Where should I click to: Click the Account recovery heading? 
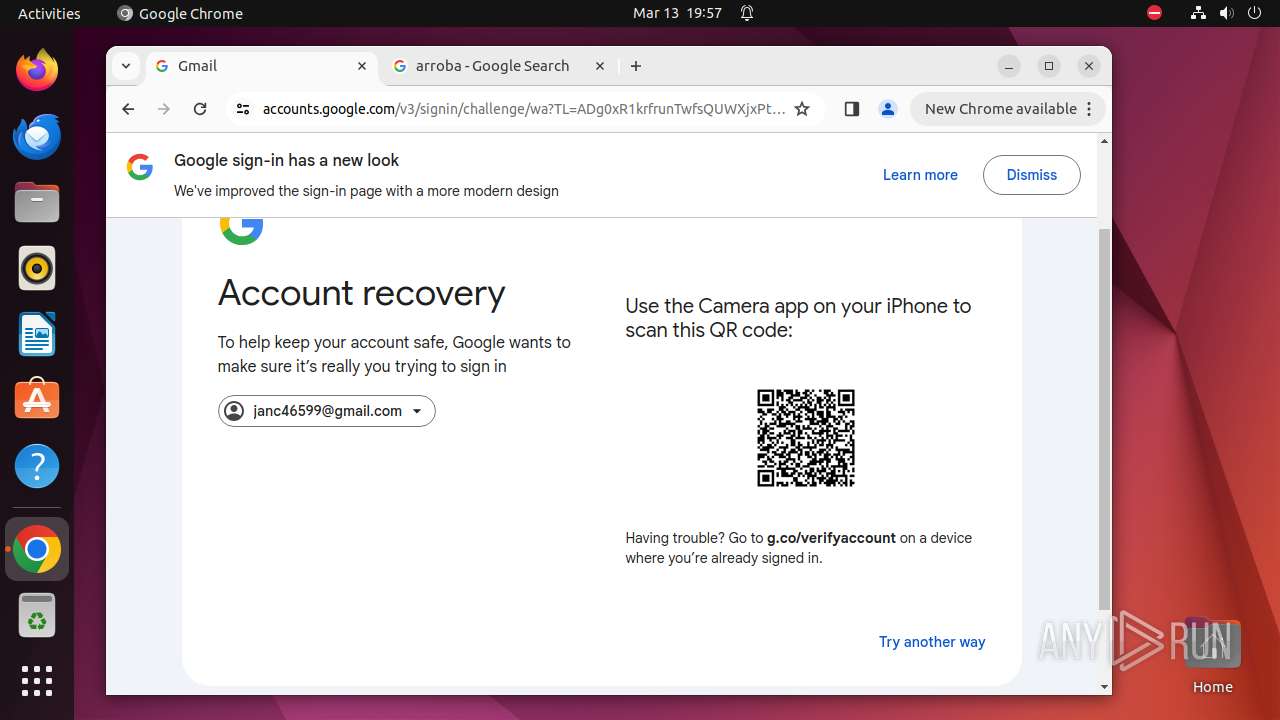click(361, 293)
